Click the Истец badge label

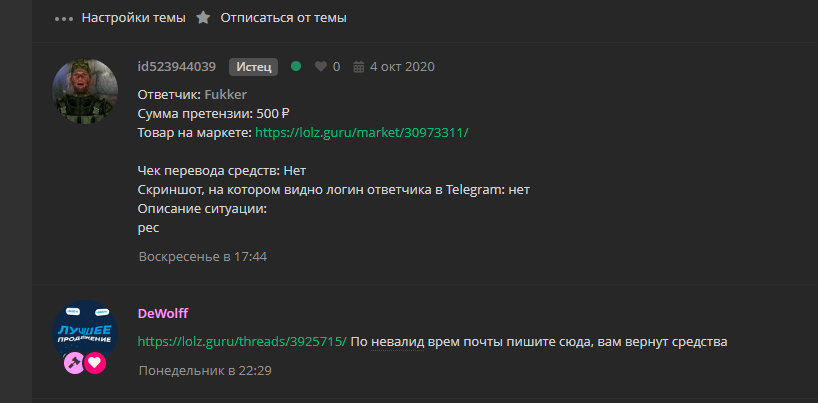point(254,67)
